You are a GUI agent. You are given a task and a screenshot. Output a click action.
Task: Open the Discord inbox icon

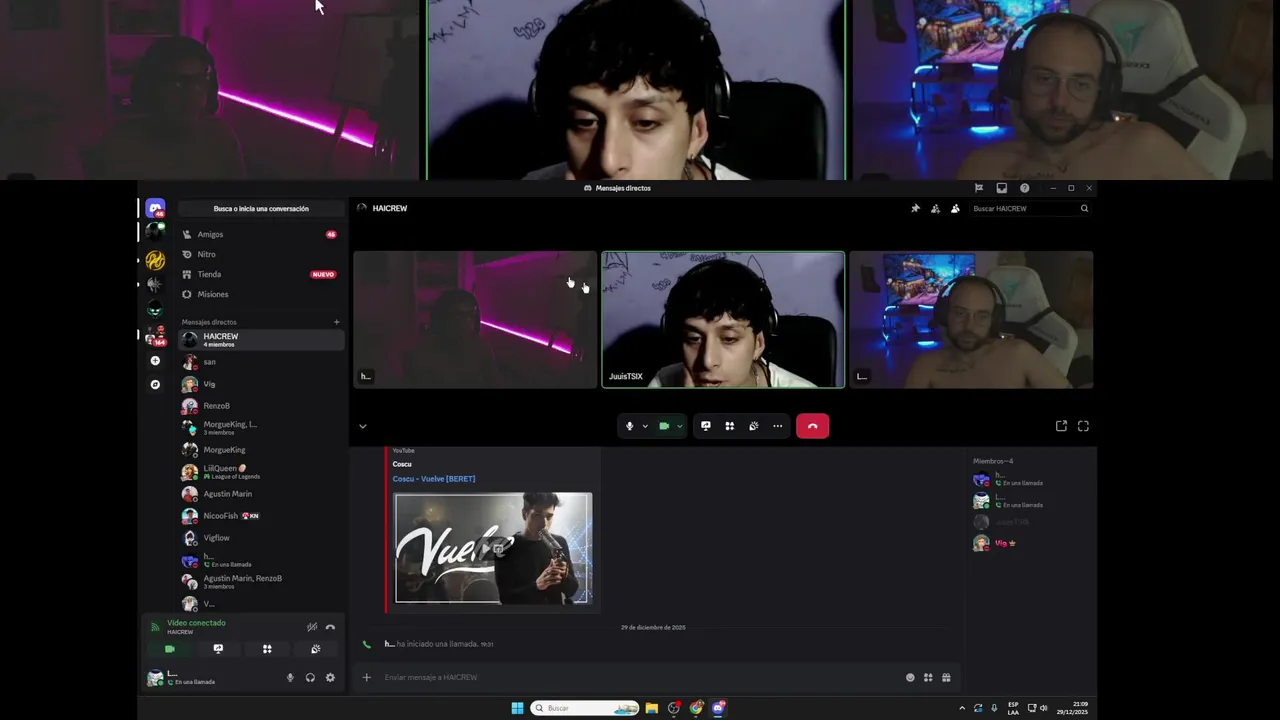(1001, 188)
